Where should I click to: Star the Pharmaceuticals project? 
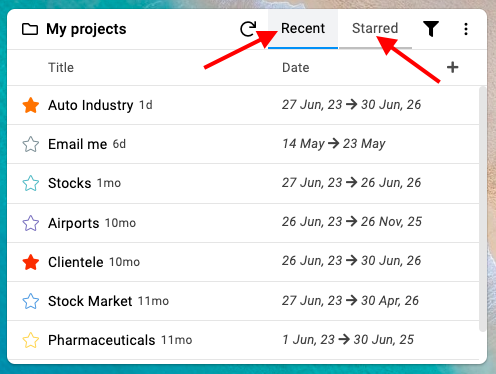pos(31,340)
